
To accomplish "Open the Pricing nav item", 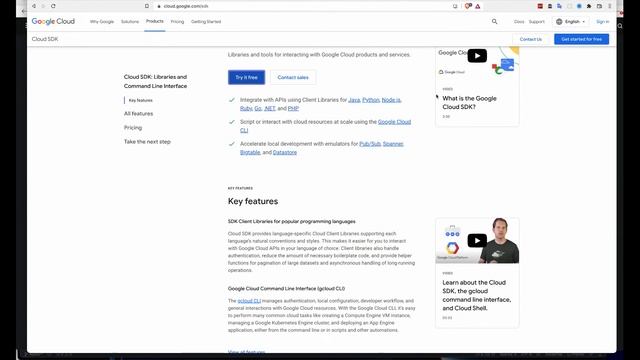I will tap(177, 22).
